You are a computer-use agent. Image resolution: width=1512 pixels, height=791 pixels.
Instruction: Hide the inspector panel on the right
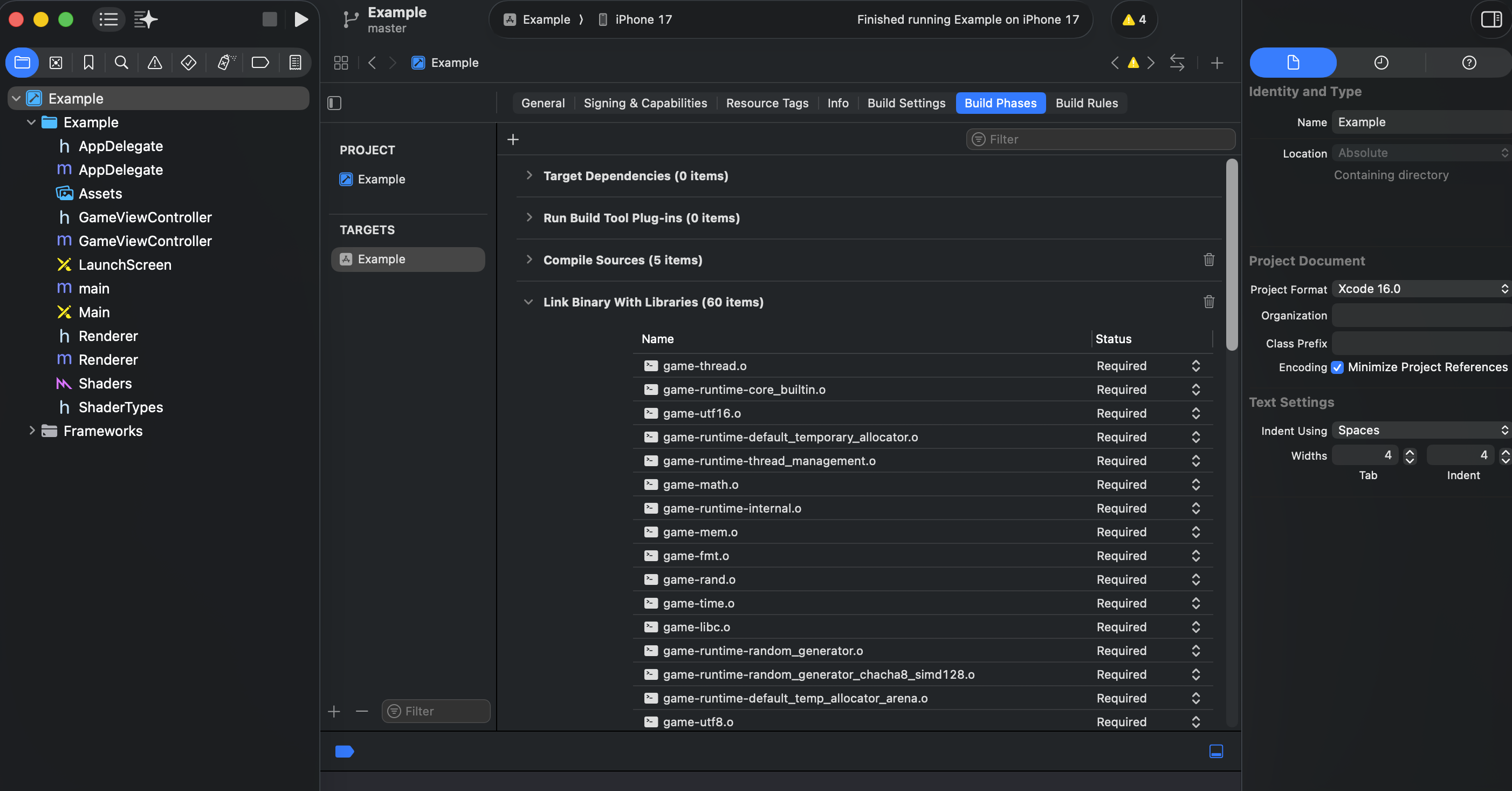coord(1491,19)
